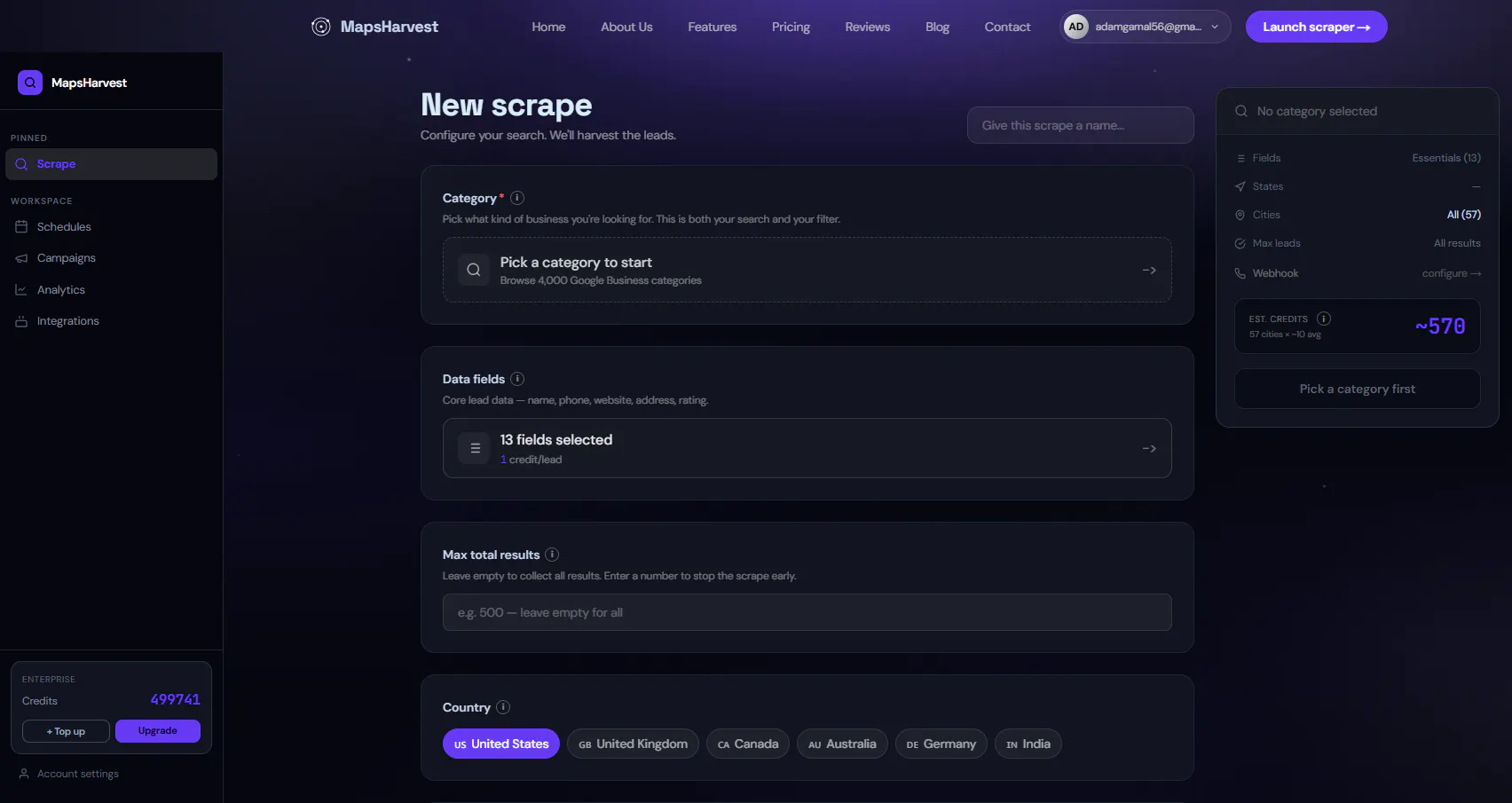Open the Pick a category to start selector
1512x803 pixels.
[x=807, y=270]
